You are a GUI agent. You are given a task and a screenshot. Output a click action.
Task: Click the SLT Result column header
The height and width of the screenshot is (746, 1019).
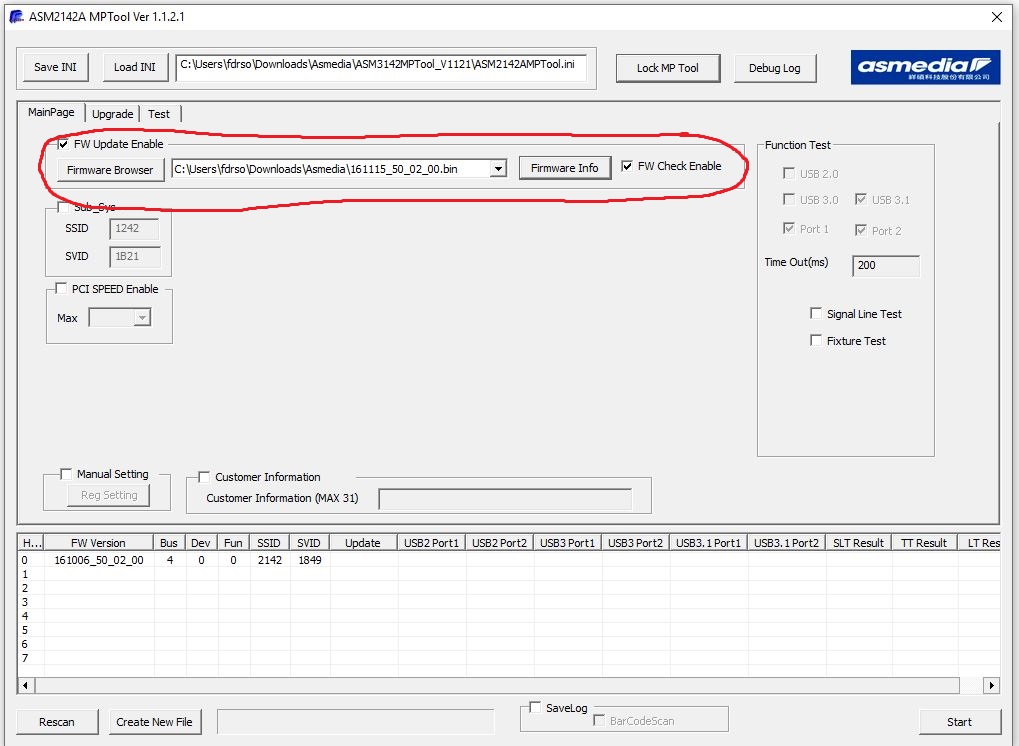pyautogui.click(x=858, y=543)
